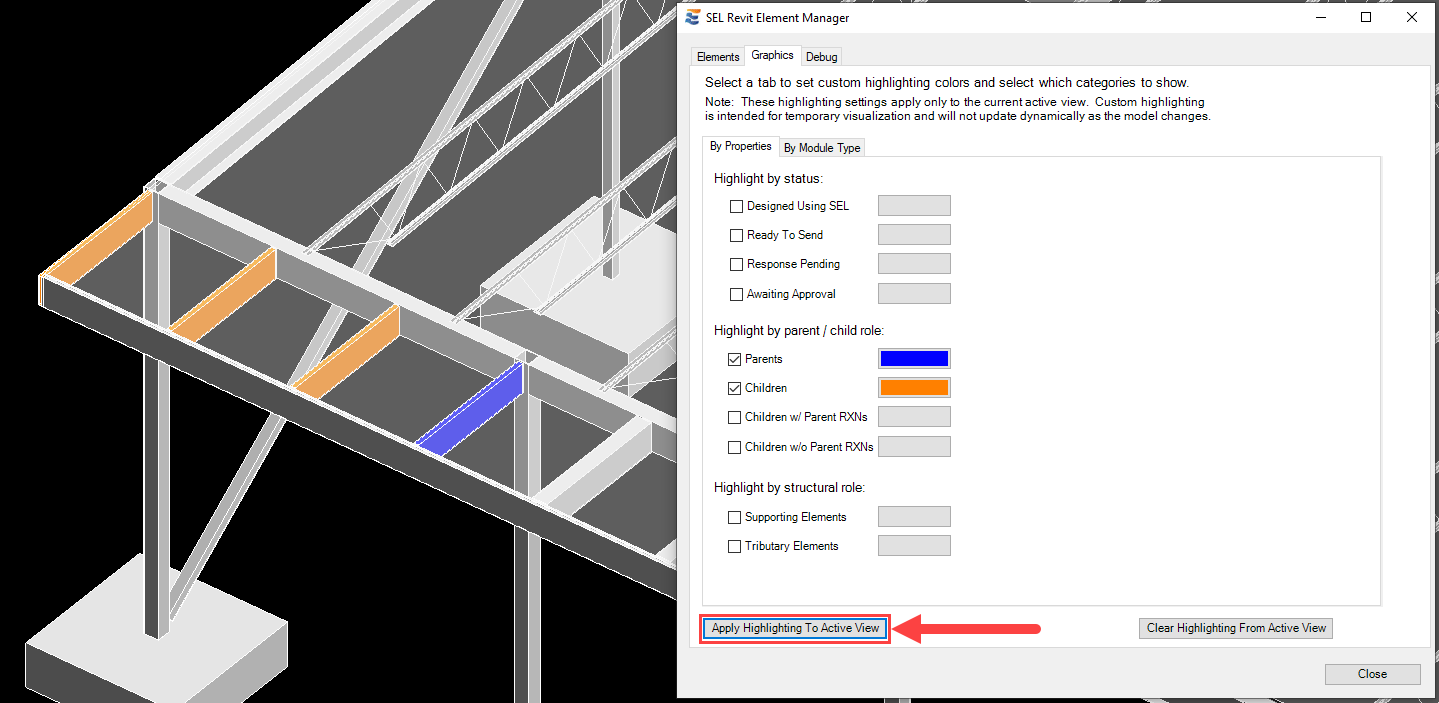This screenshot has width=1439, height=703.
Task: Click Apply Highlighting To Active View
Action: pos(795,628)
